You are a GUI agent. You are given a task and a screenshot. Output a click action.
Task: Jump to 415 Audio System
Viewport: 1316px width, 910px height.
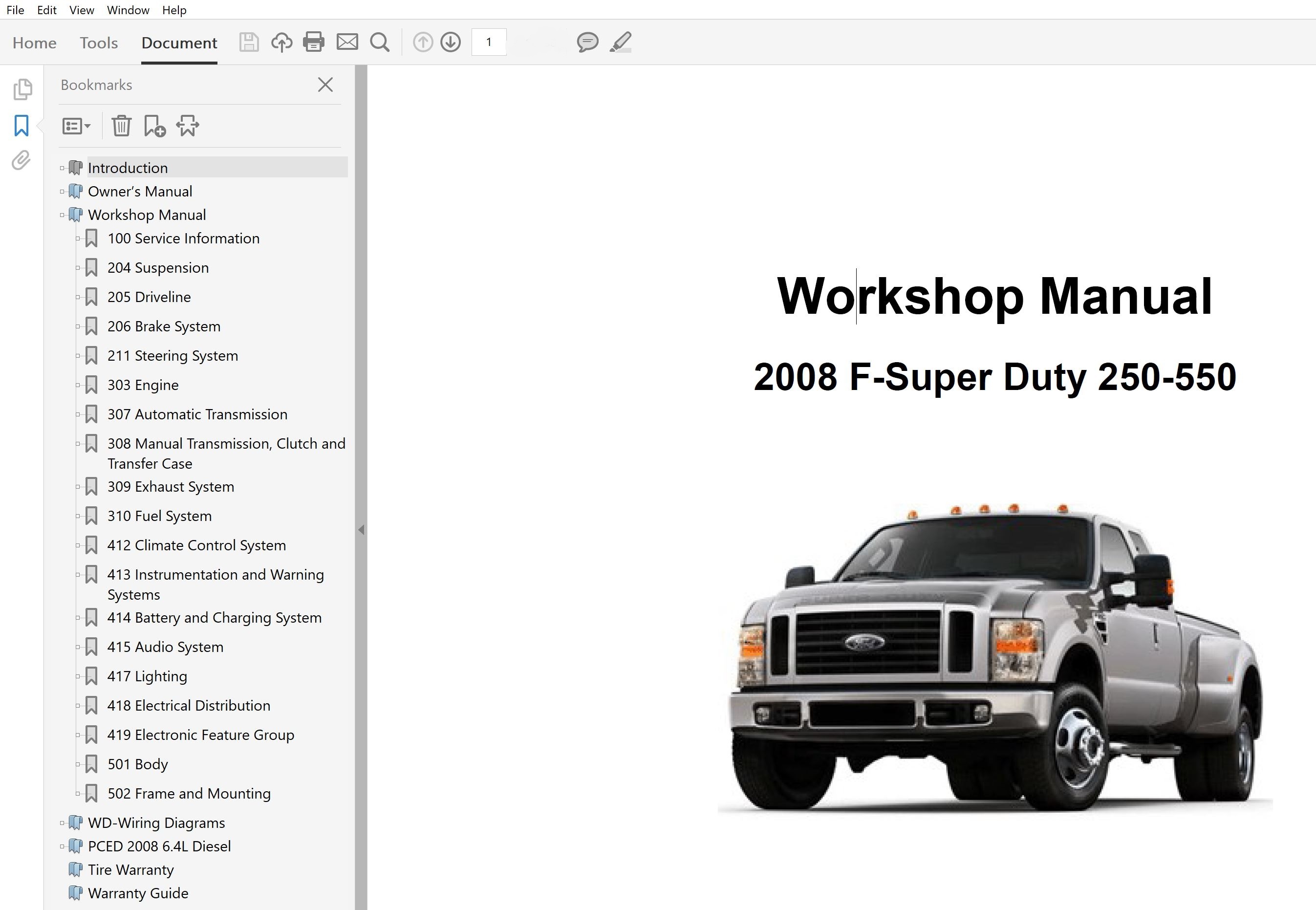165,647
